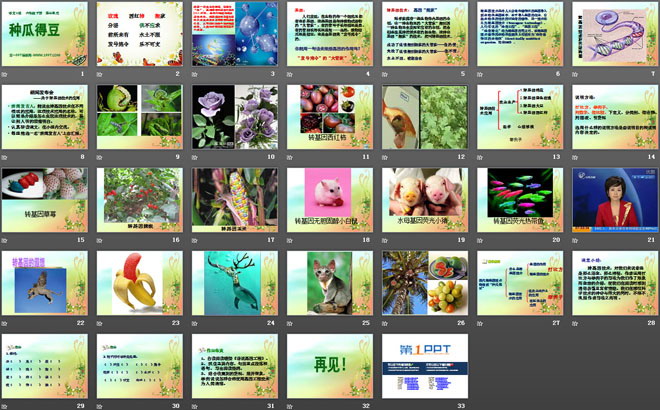Click the animation star icon under slide 17
The image size is (660, 410).
[194, 240]
